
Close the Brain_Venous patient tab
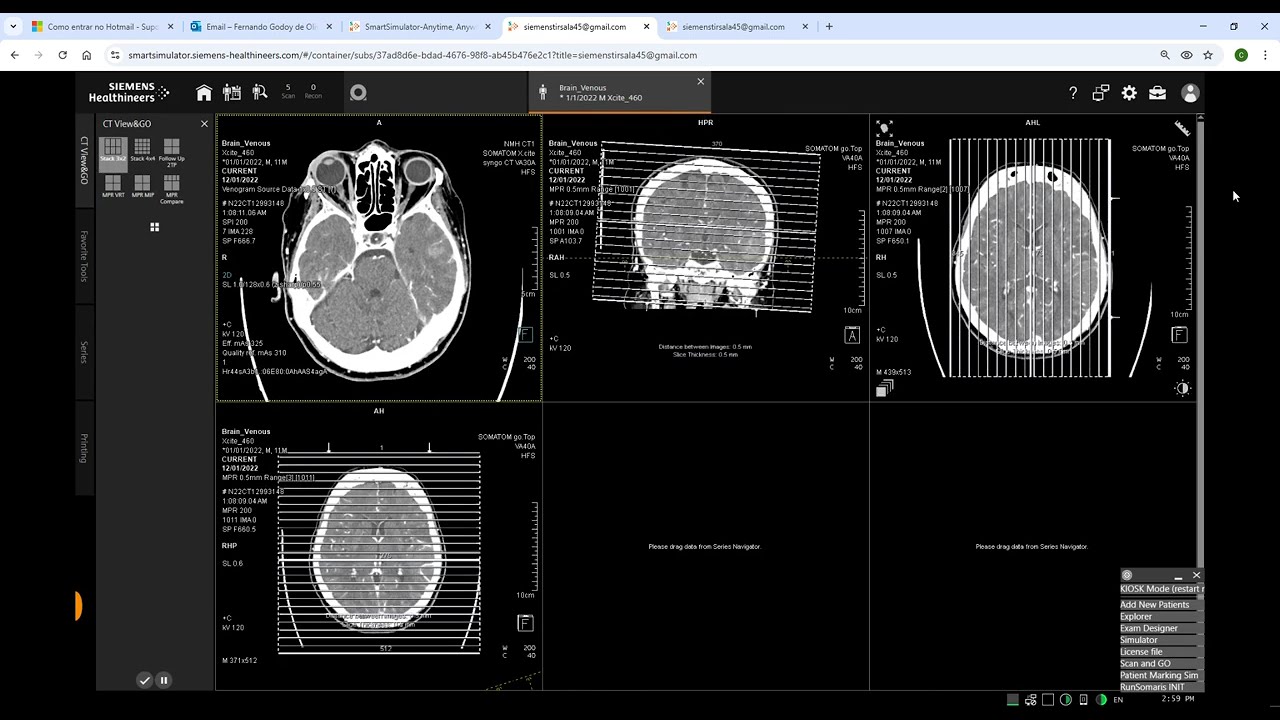700,81
